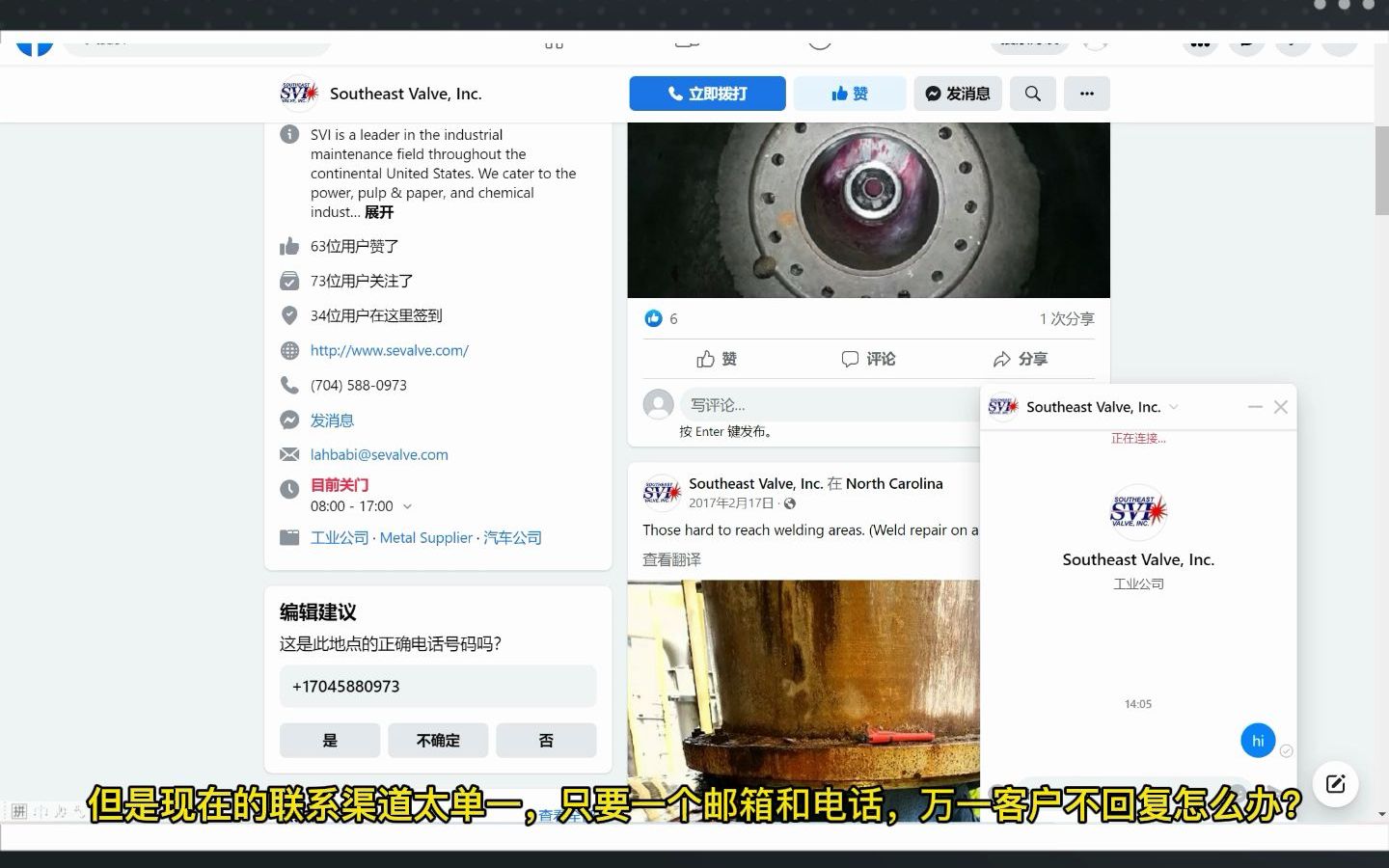Click the 63 users liked text

click(355, 246)
